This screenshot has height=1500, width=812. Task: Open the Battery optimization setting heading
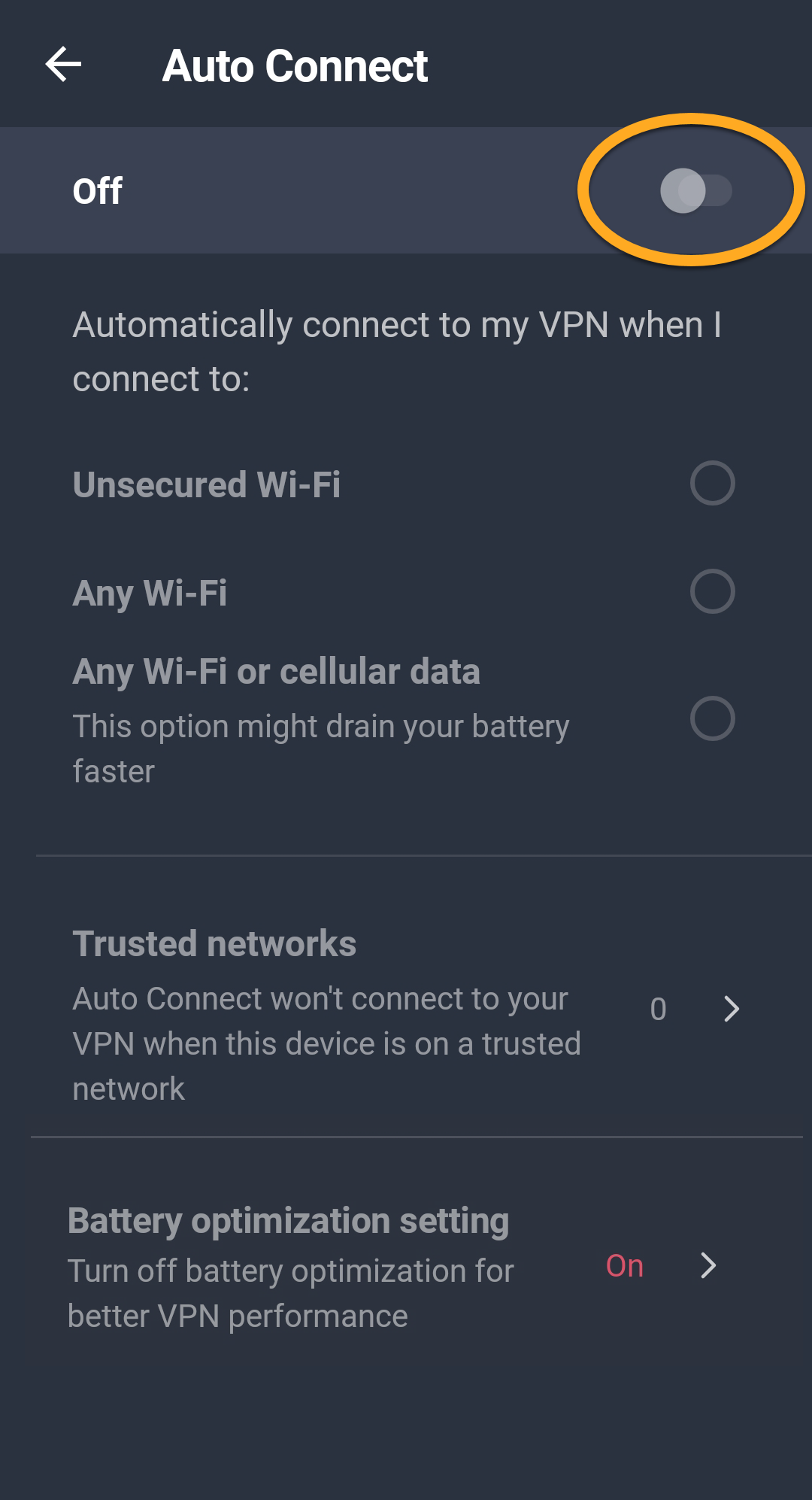(288, 1220)
